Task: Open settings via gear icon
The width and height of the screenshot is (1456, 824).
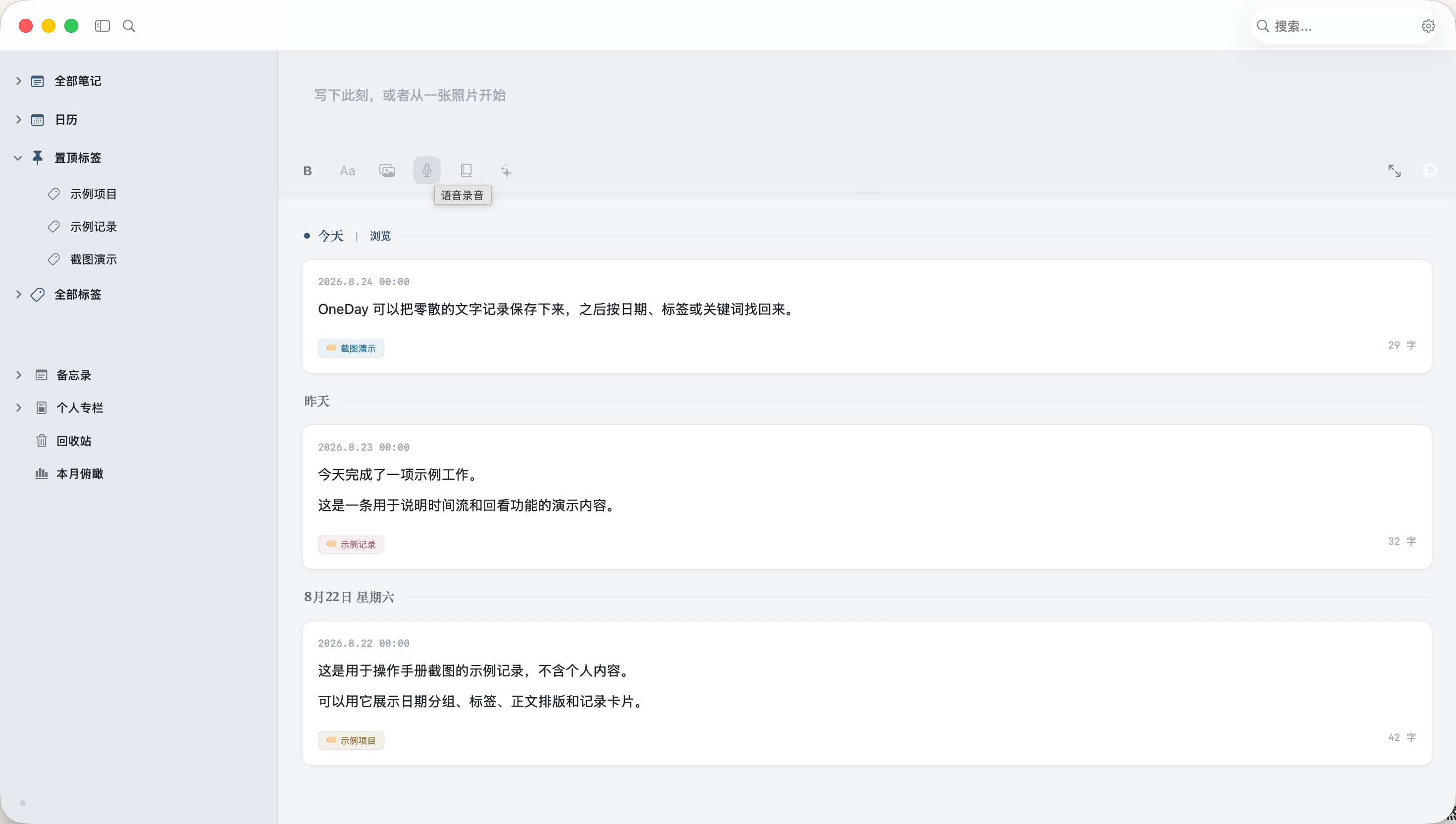Action: coord(1428,26)
